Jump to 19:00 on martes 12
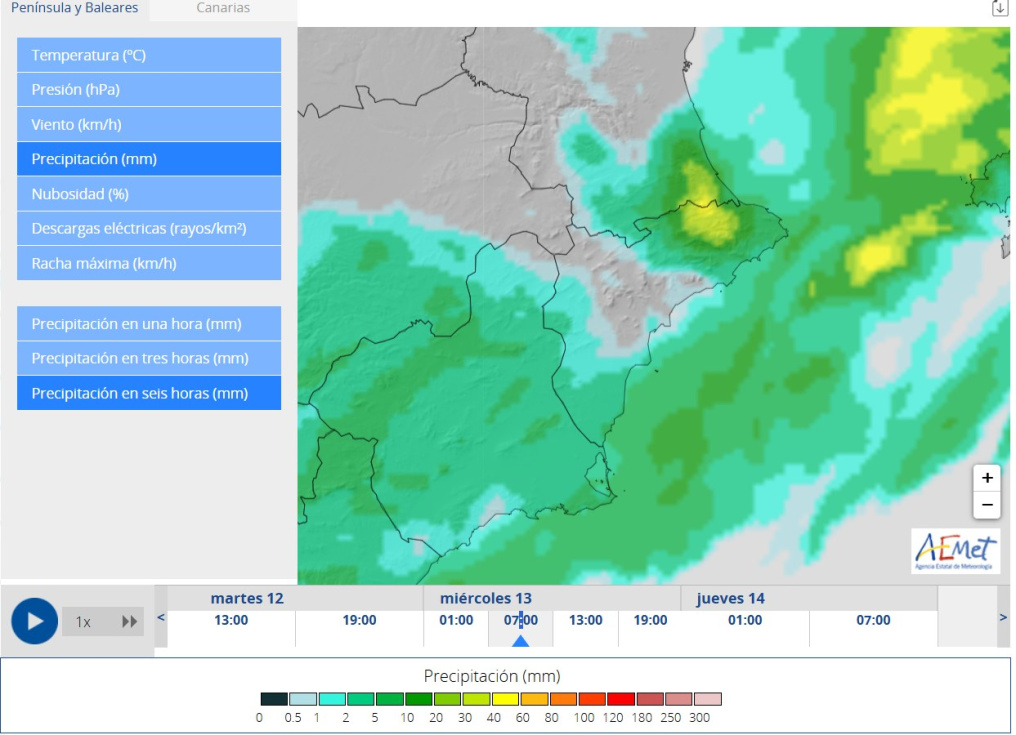Image resolution: width=1016 pixels, height=735 pixels. 359,620
